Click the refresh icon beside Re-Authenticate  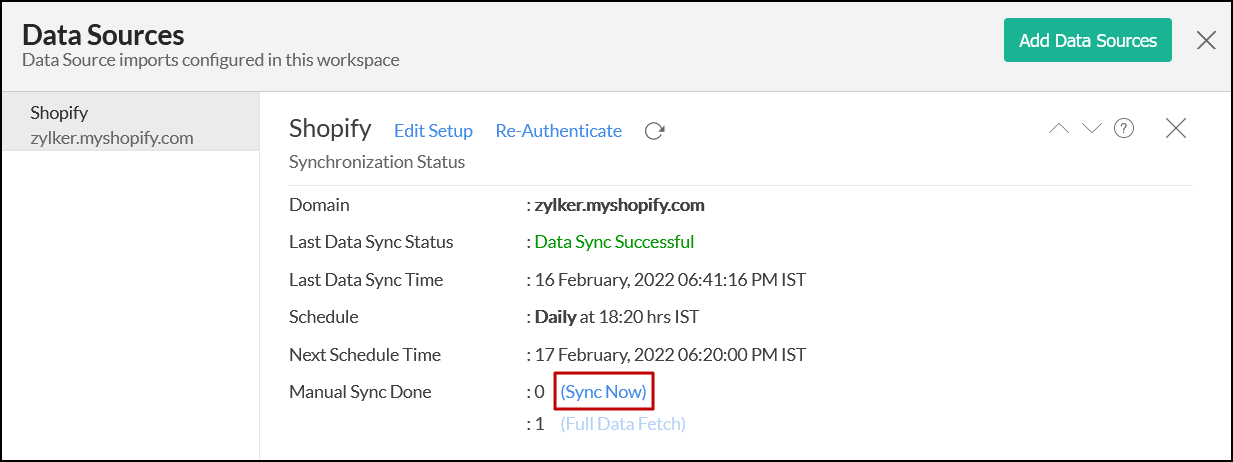tap(655, 131)
